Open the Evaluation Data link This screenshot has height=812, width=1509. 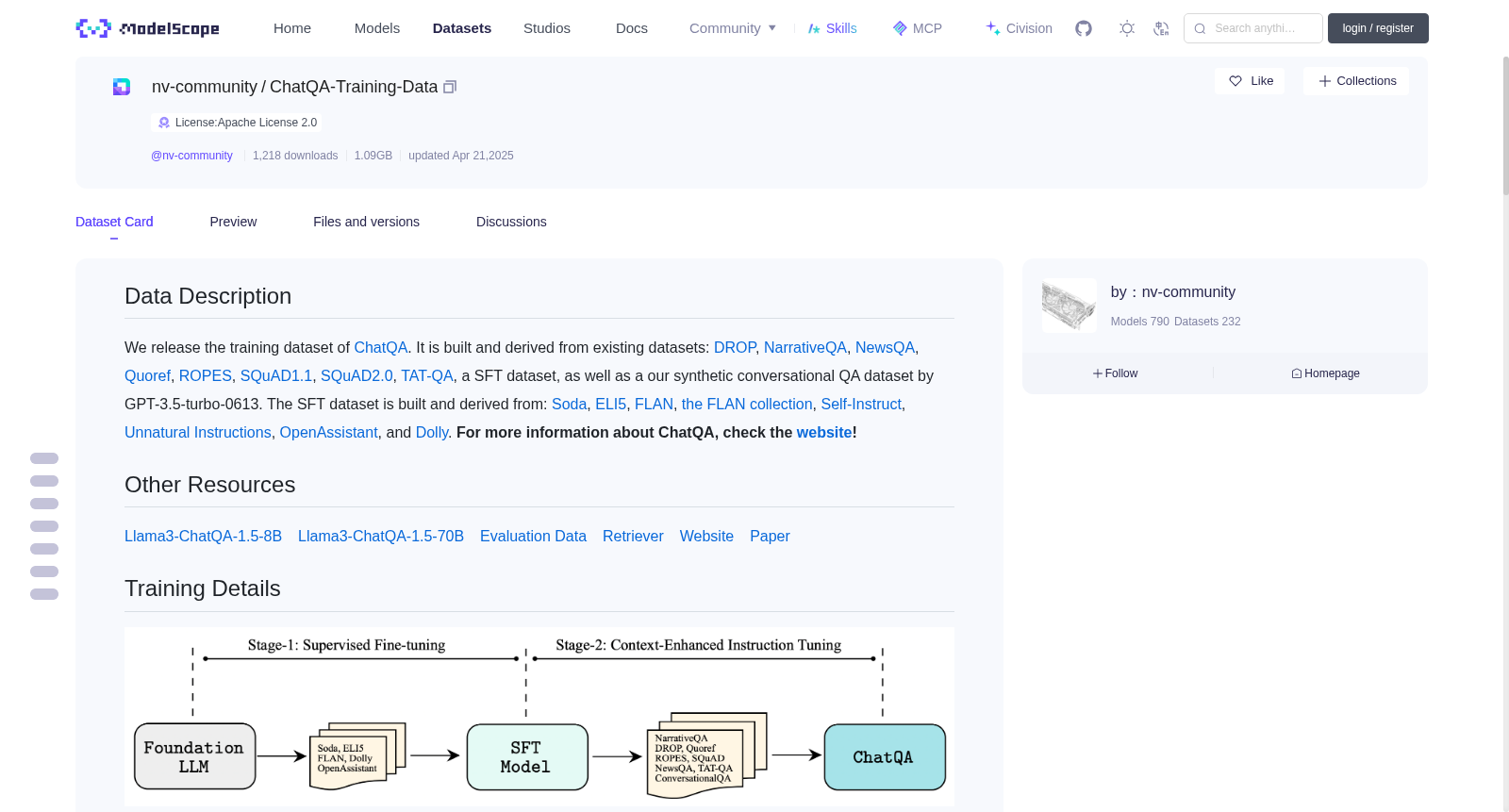point(534,537)
